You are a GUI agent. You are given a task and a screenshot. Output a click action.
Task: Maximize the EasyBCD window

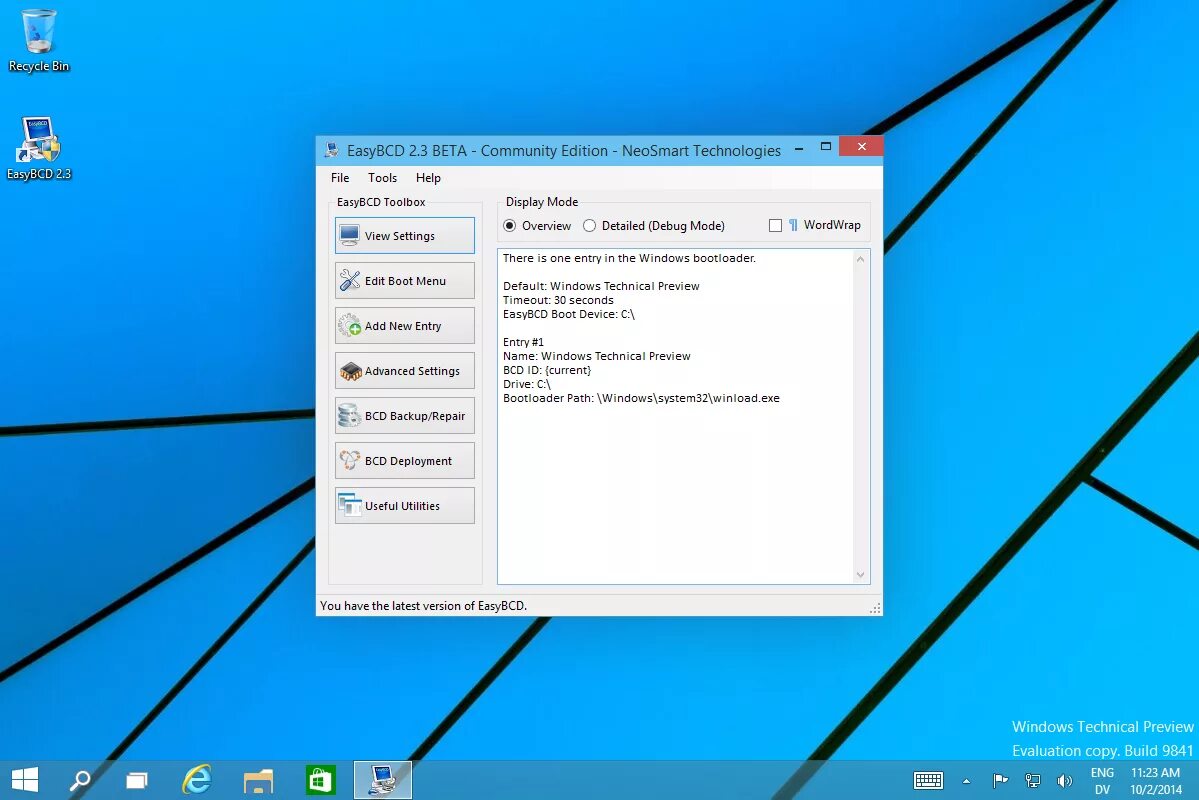tap(826, 147)
